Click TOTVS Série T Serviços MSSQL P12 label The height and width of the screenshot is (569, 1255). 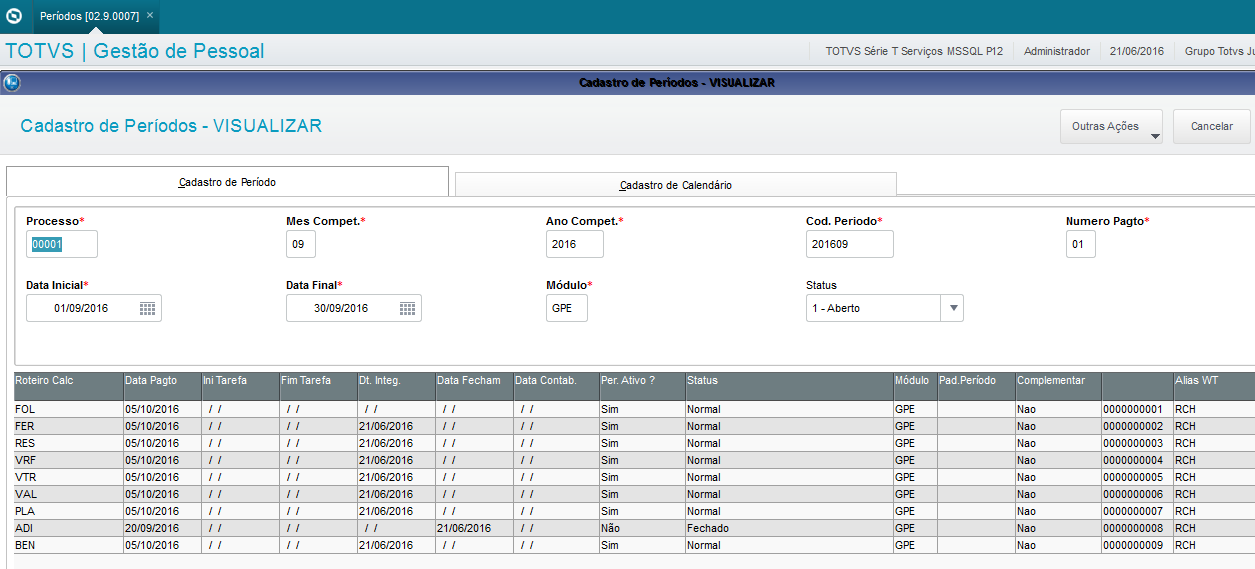click(x=914, y=51)
